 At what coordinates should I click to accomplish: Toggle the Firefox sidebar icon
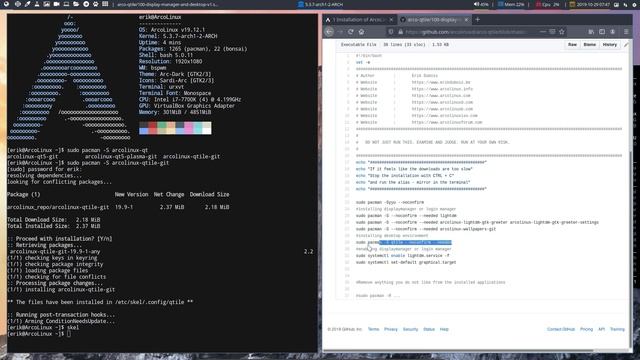(x=602, y=31)
